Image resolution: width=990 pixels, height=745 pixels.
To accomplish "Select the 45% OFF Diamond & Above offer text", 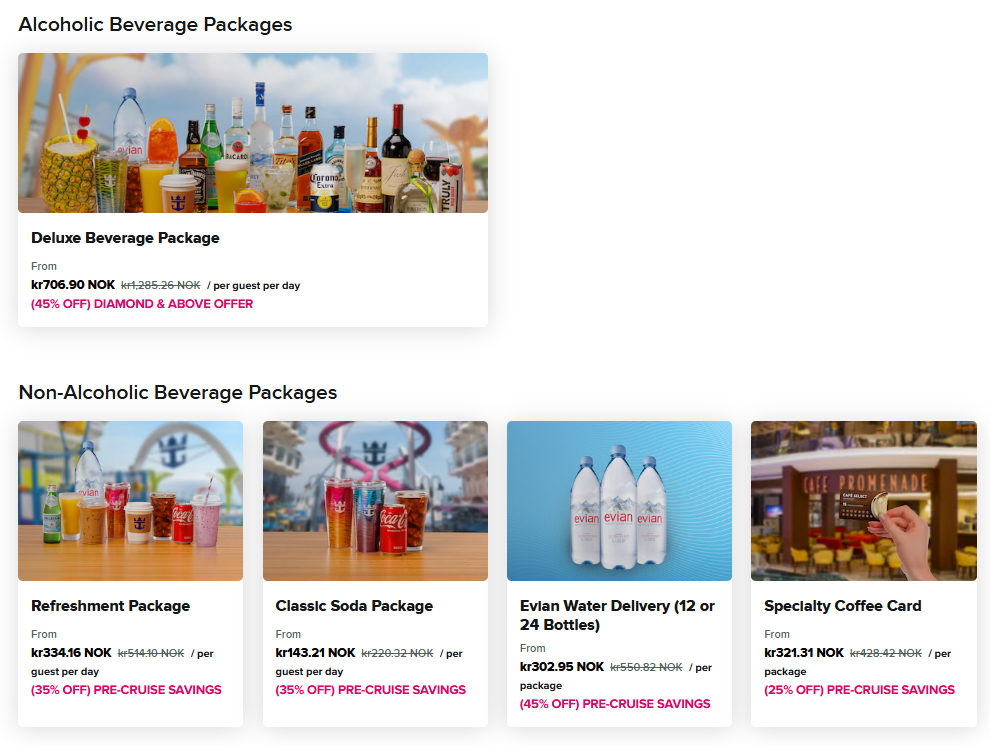I will coord(142,304).
